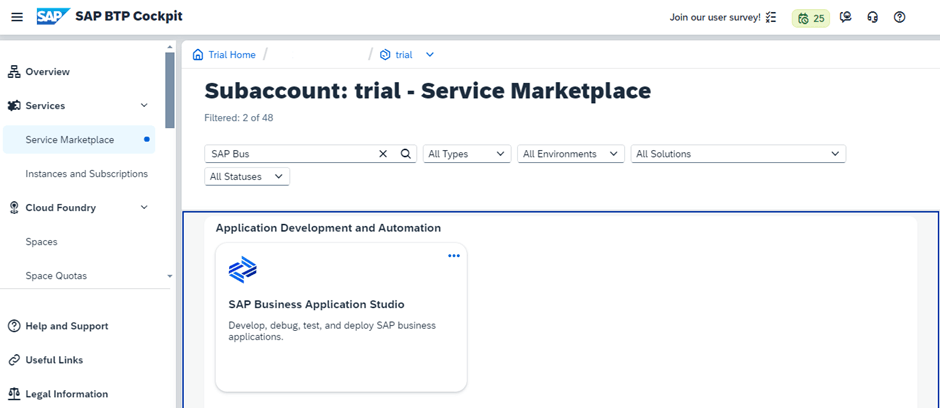Screen dimensions: 940x408
Task: Click the Cloud Foundry icon
Action: [x=14, y=208]
